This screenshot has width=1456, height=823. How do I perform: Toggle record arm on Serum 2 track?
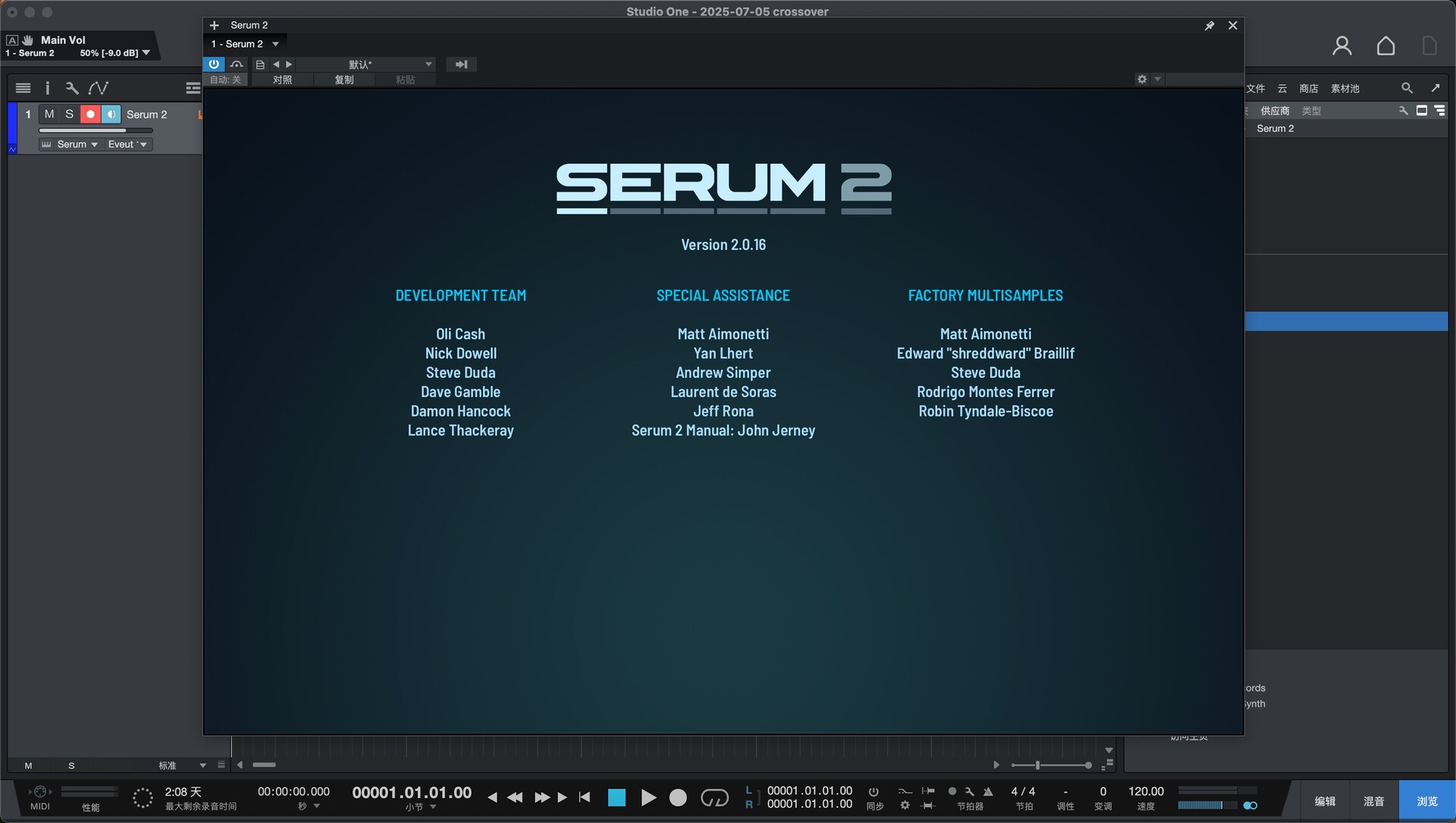click(90, 114)
